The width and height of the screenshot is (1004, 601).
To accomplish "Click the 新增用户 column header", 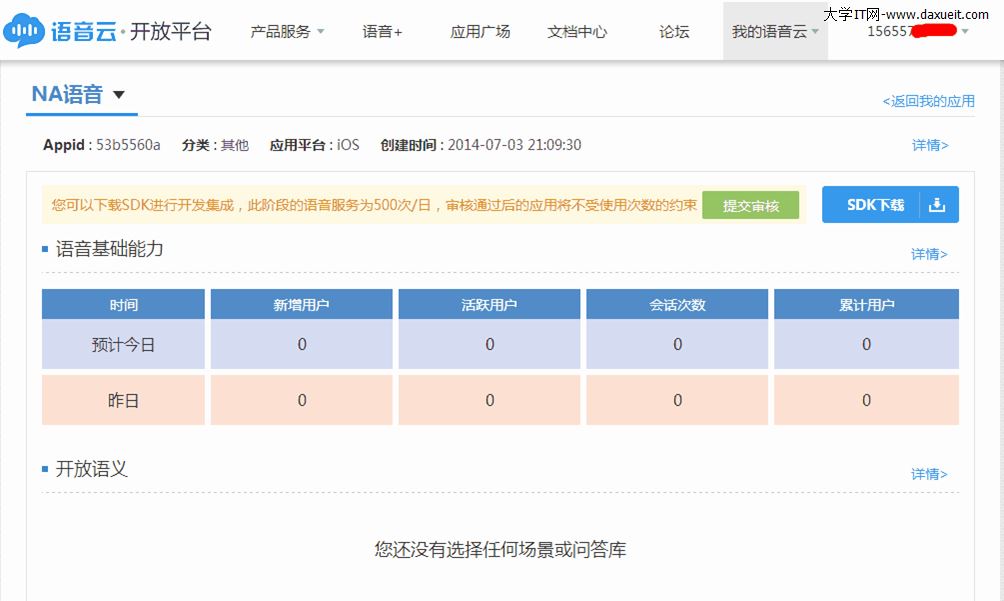I will coord(301,305).
